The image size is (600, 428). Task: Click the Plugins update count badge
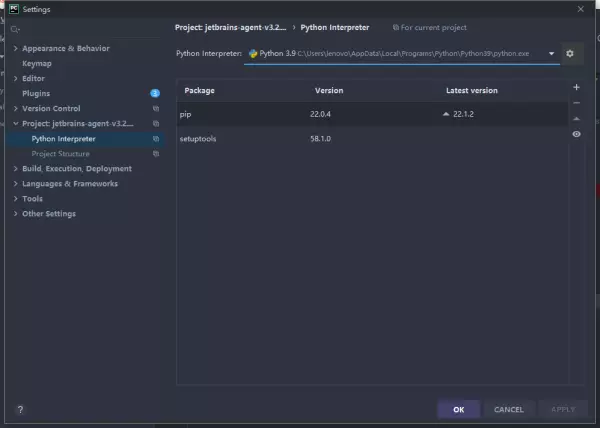[x=155, y=93]
